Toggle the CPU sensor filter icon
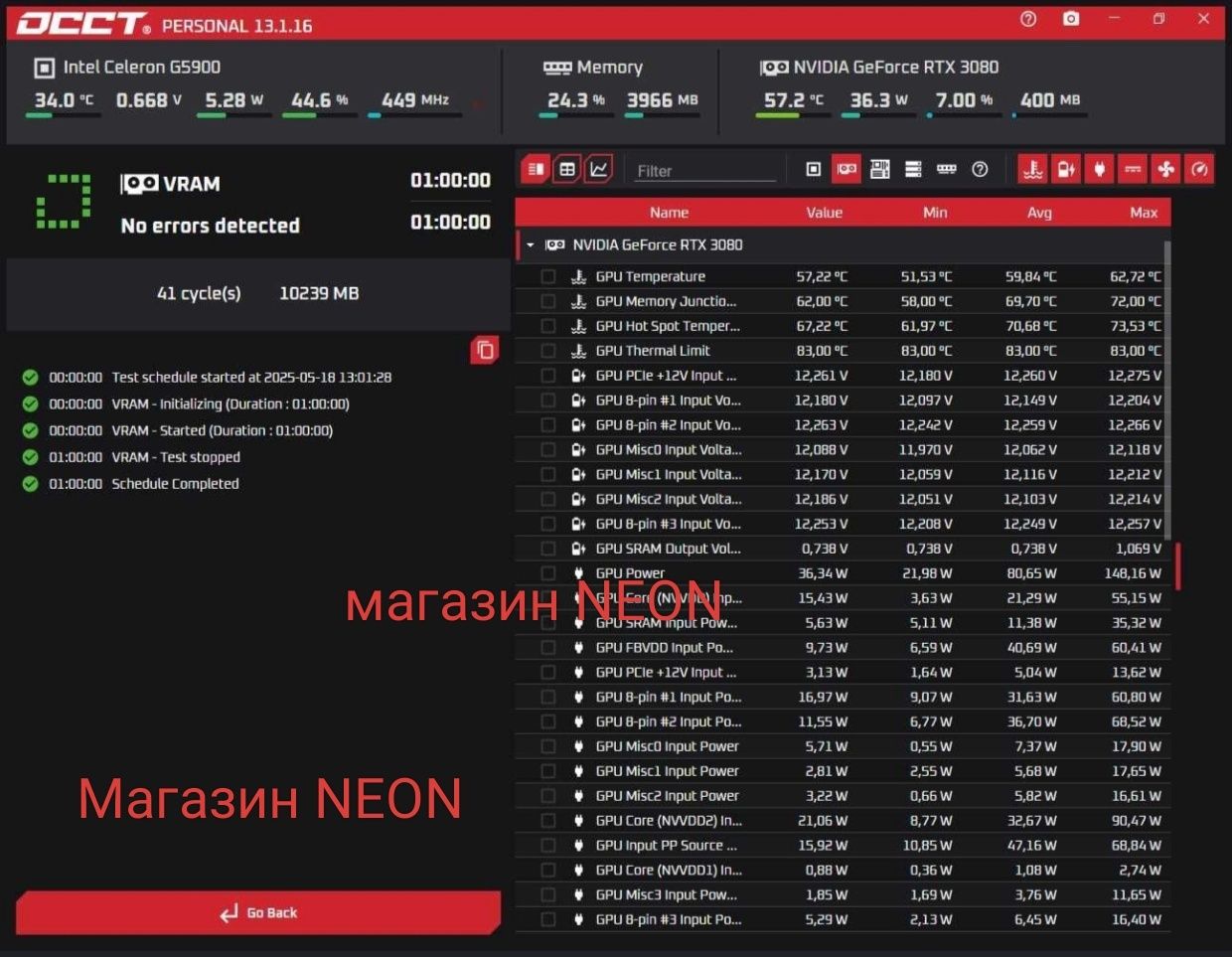Viewport: 1232px width, 957px height. pos(813,170)
